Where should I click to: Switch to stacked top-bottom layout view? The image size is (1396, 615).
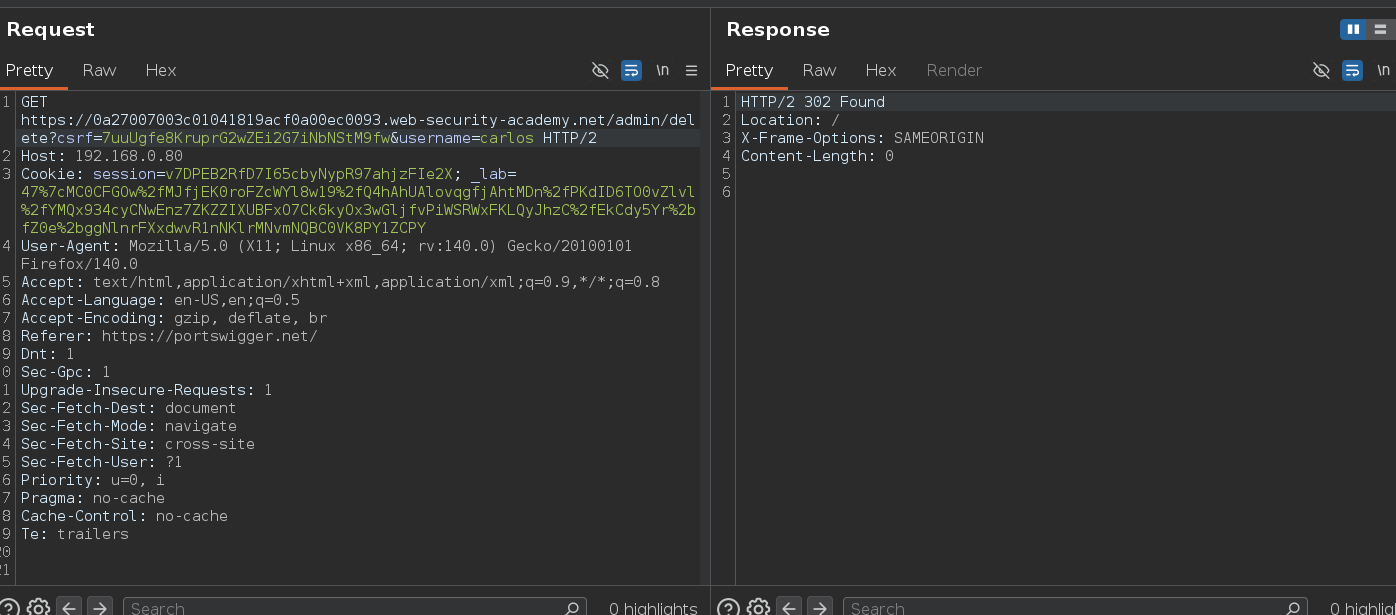(1380, 29)
